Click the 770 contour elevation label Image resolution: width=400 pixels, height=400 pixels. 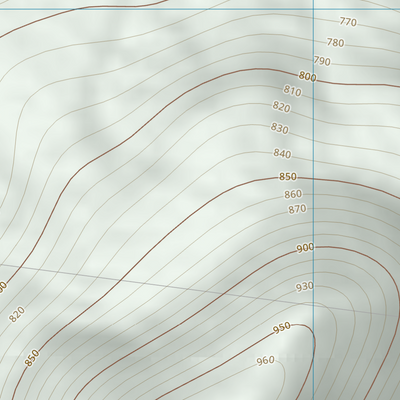point(348,22)
